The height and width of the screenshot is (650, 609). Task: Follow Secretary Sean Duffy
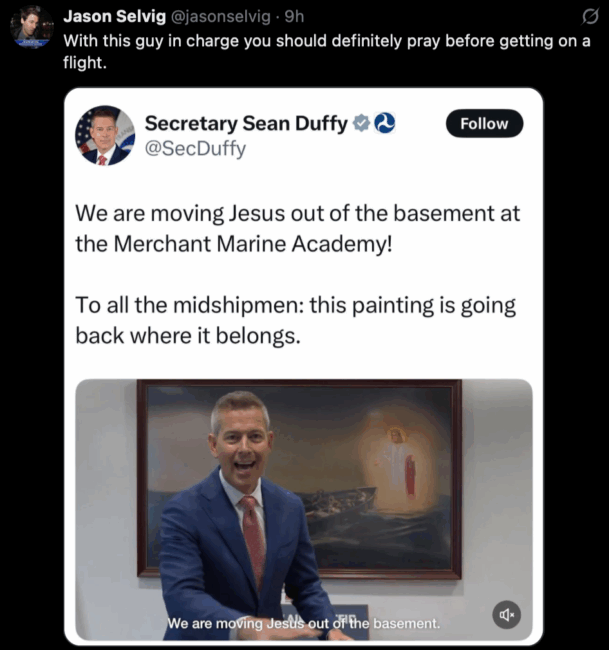click(x=484, y=124)
